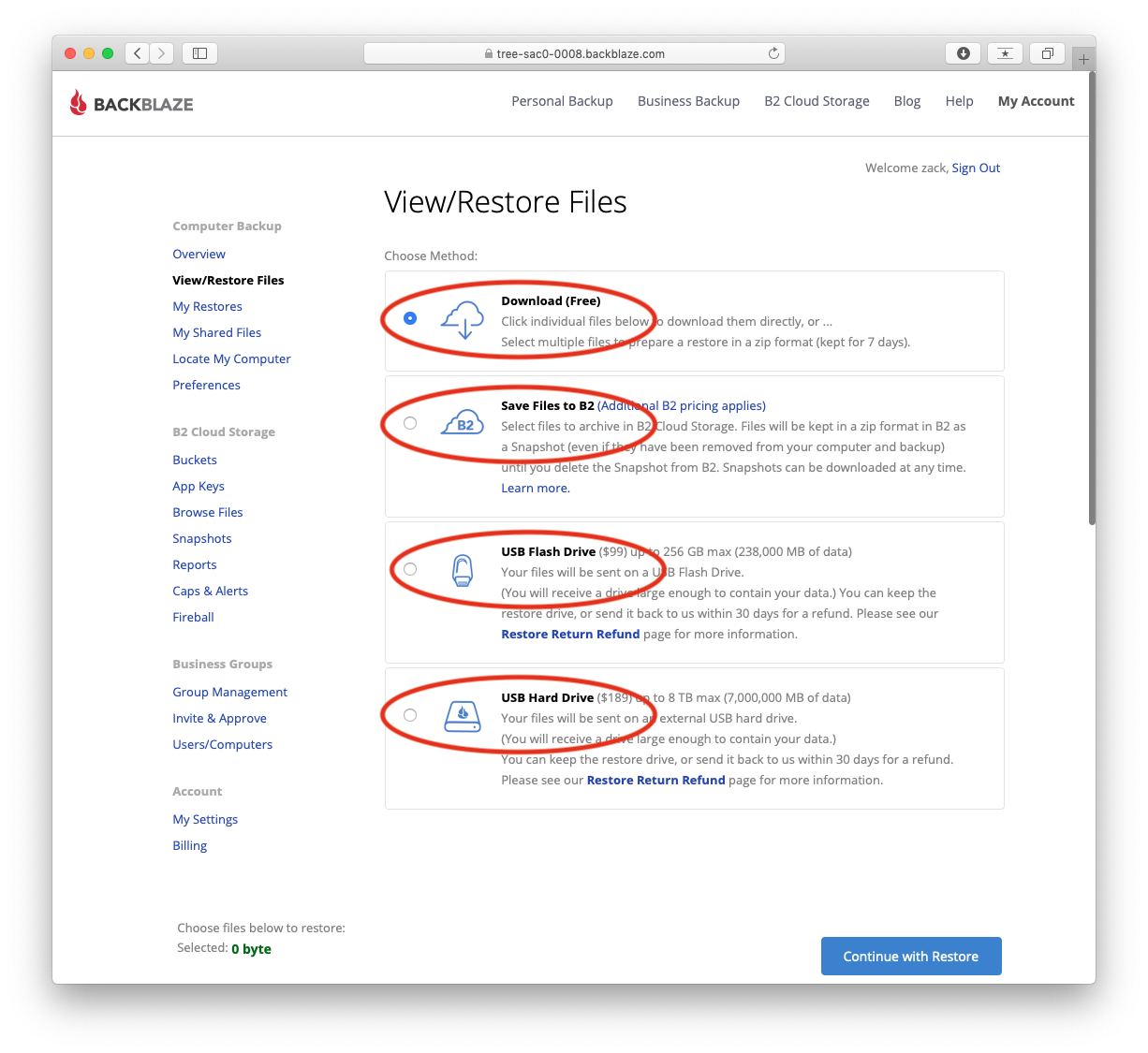Open Preferences in sidebar

point(206,385)
